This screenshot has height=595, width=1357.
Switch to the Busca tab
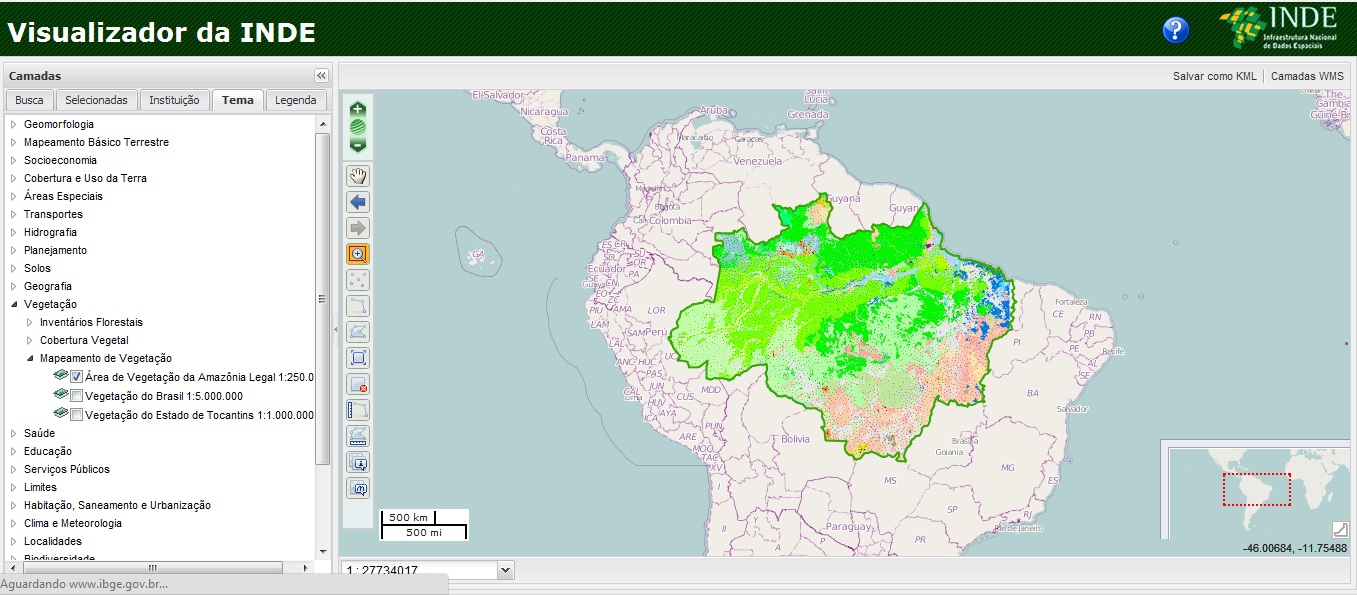coord(29,100)
